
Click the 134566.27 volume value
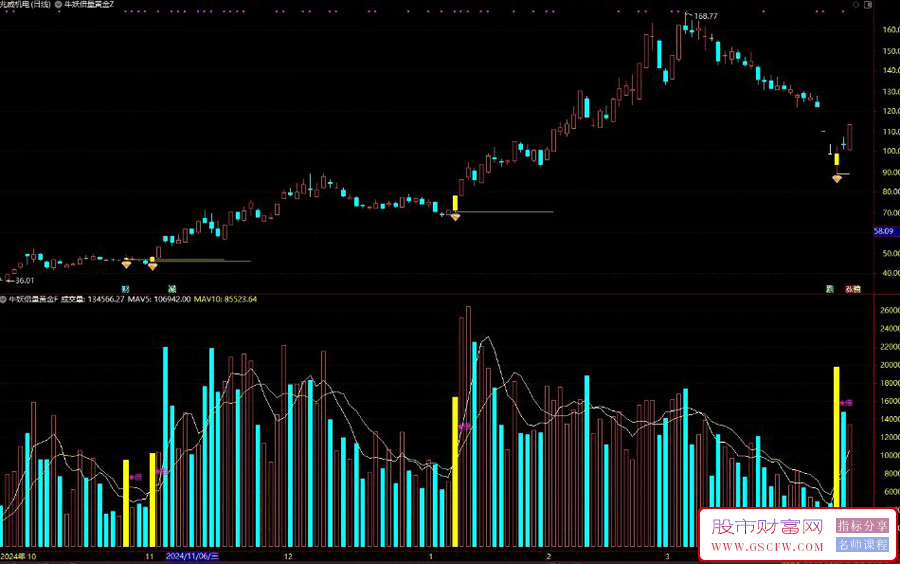coord(106,299)
